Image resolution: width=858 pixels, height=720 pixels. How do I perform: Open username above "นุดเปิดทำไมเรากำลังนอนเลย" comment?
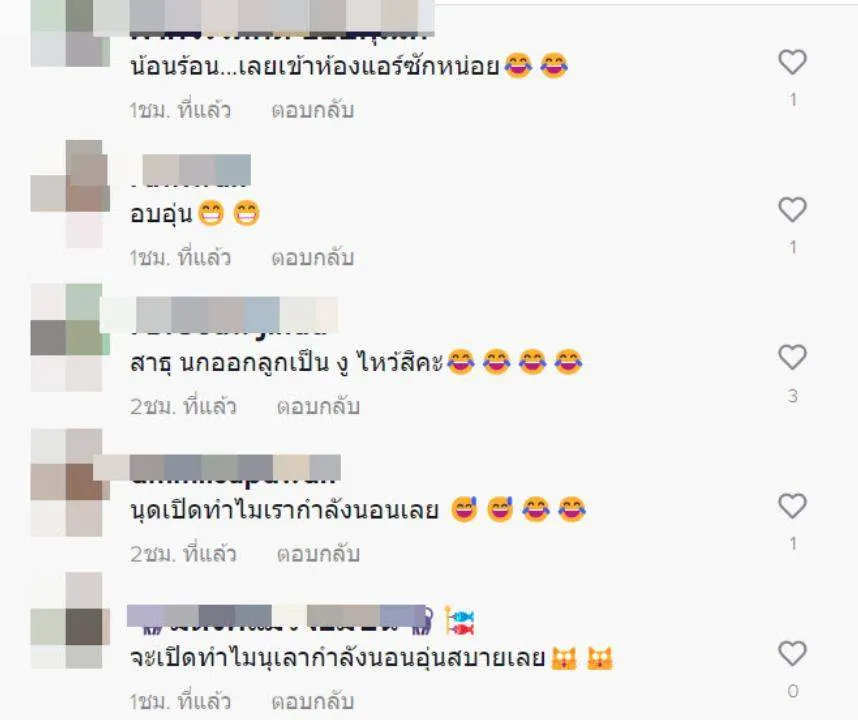[233, 469]
